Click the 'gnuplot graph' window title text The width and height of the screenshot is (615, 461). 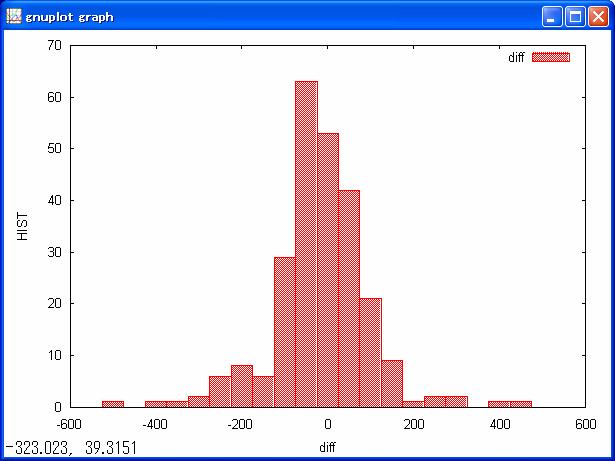pyautogui.click(x=69, y=17)
